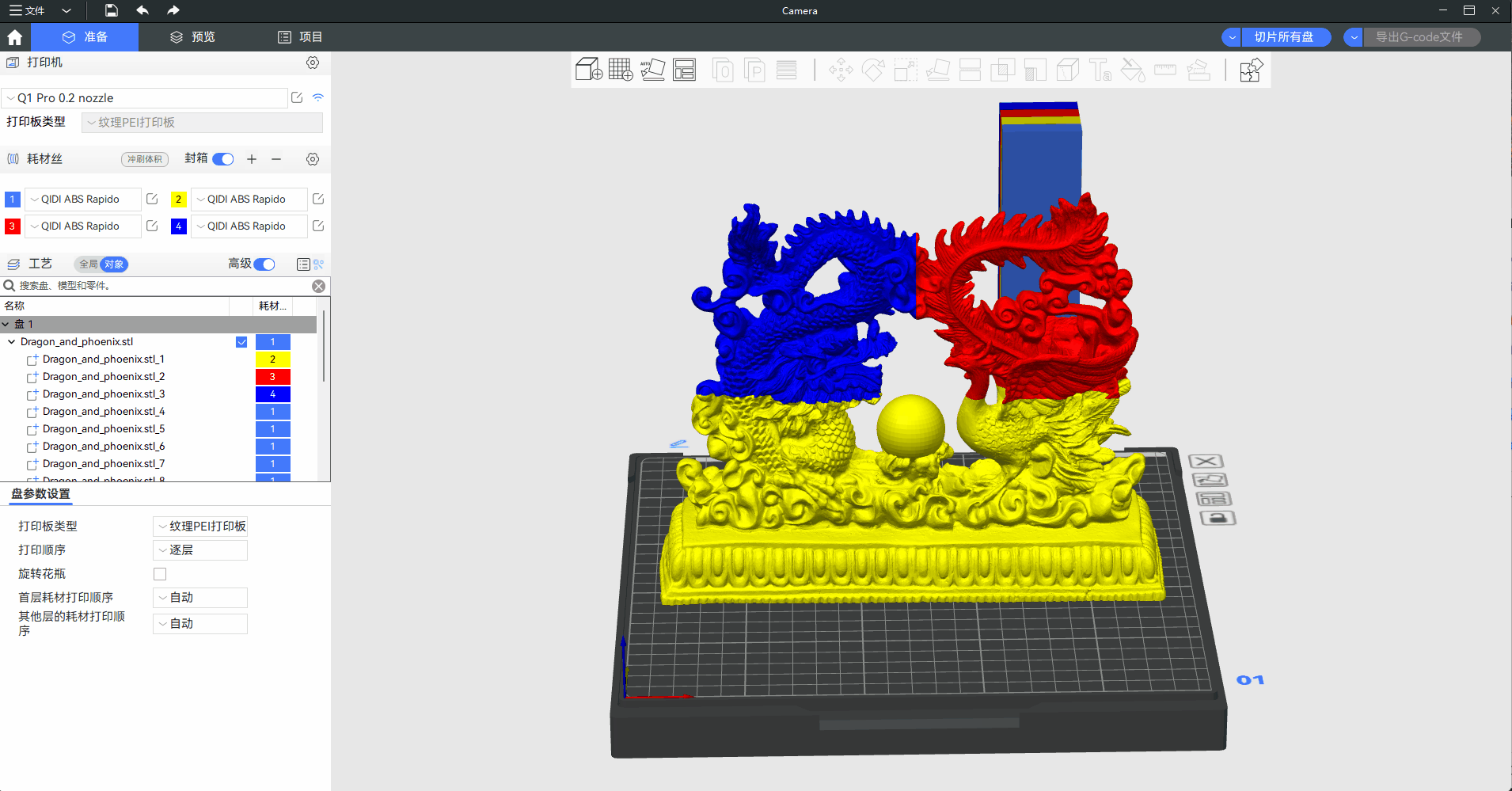Collapse the Dragon_and_phoenix.stl tree node
1512x791 pixels.
point(11,342)
